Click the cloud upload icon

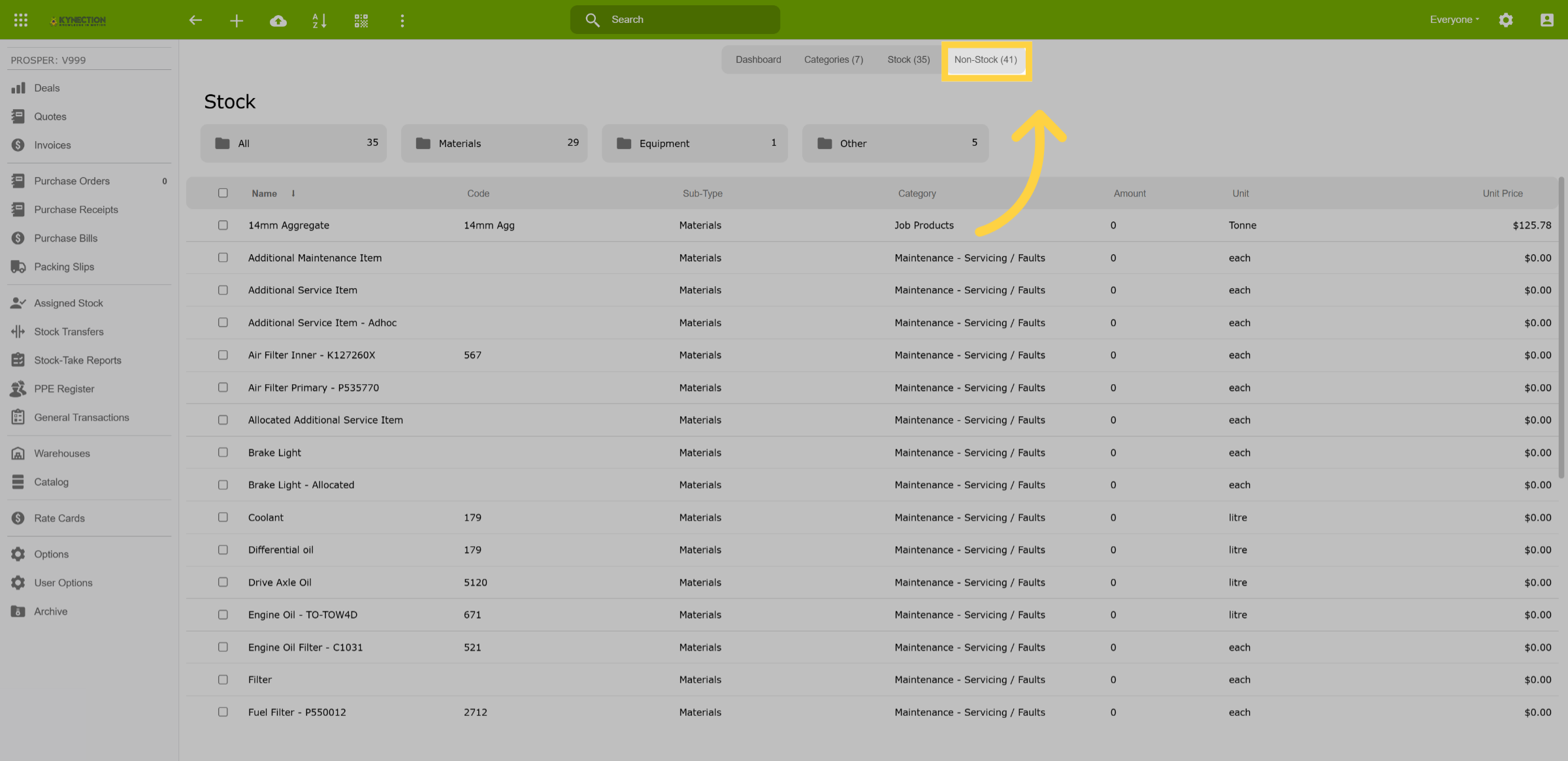point(278,21)
